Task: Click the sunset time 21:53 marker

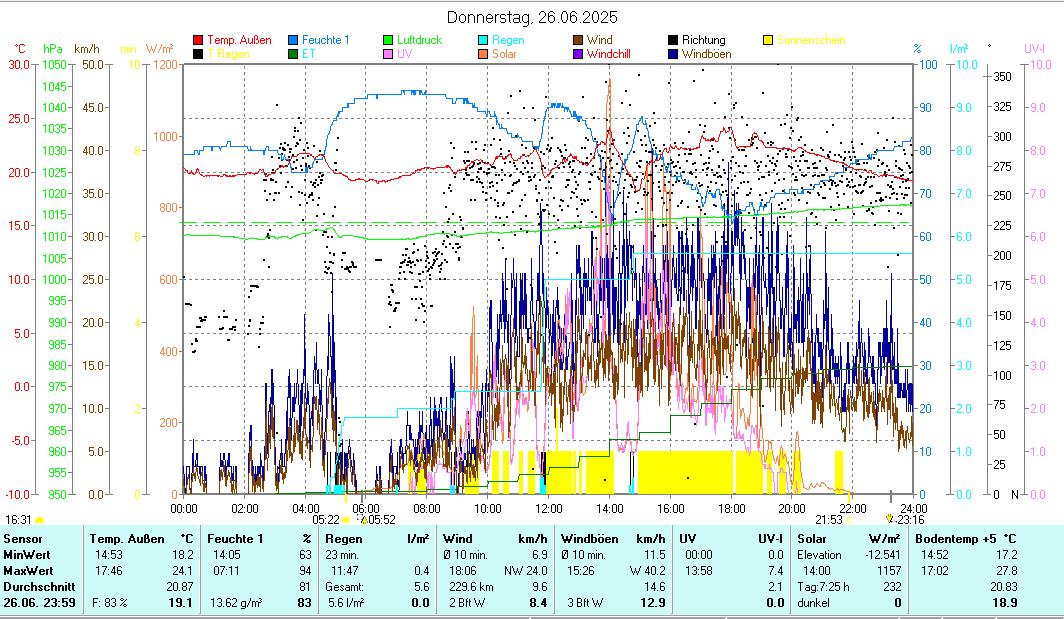Action: click(829, 520)
